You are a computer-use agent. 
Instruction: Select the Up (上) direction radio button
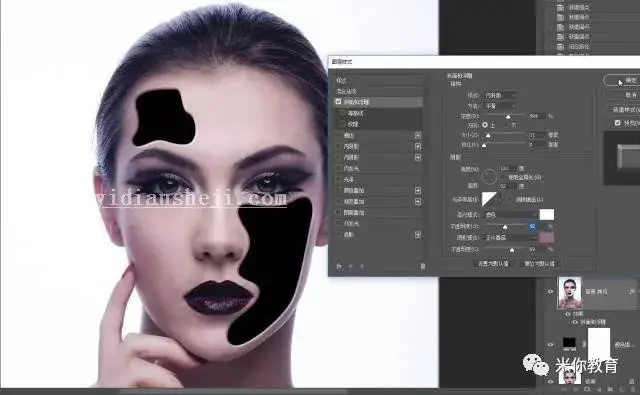coord(485,125)
